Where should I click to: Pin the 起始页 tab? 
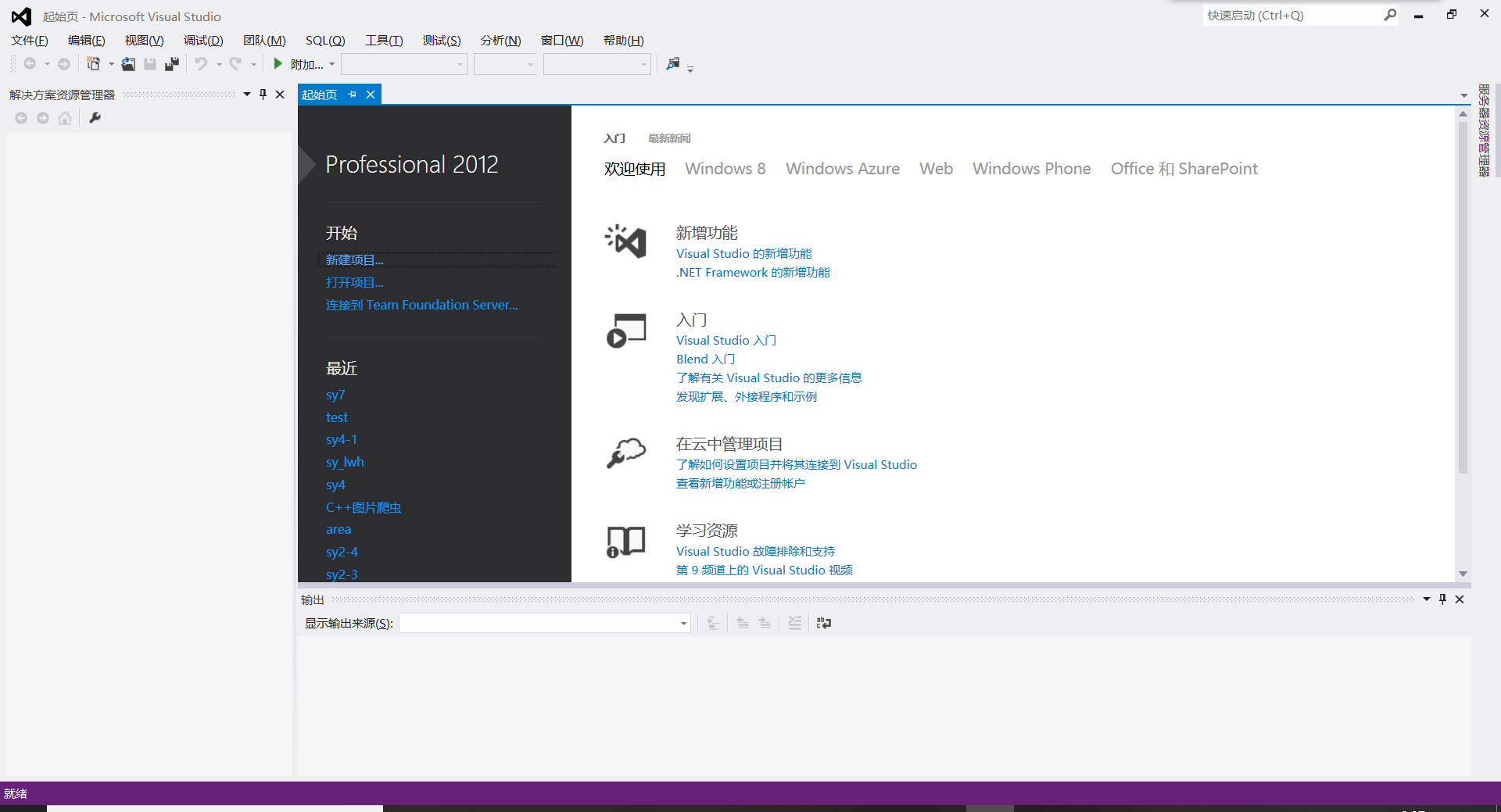pos(353,94)
